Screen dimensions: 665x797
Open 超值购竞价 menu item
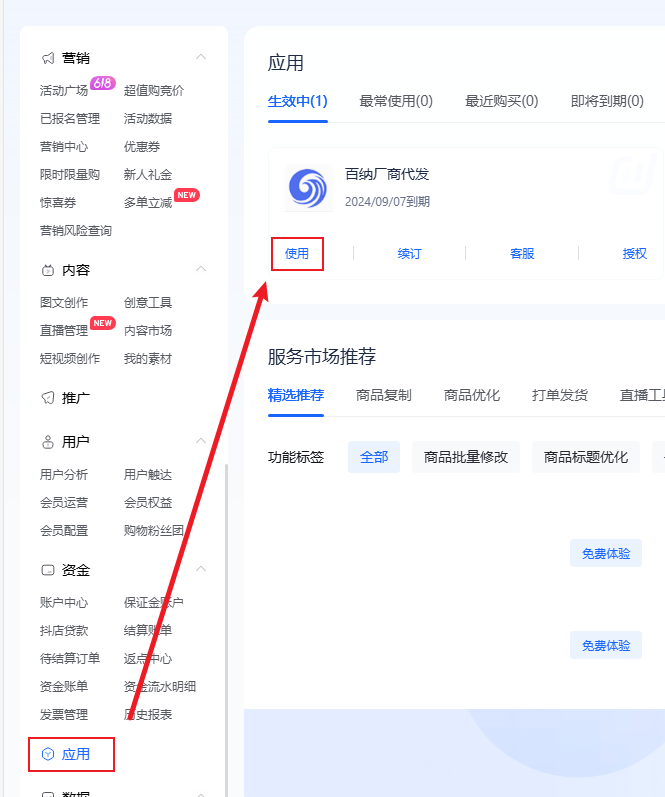click(x=154, y=91)
